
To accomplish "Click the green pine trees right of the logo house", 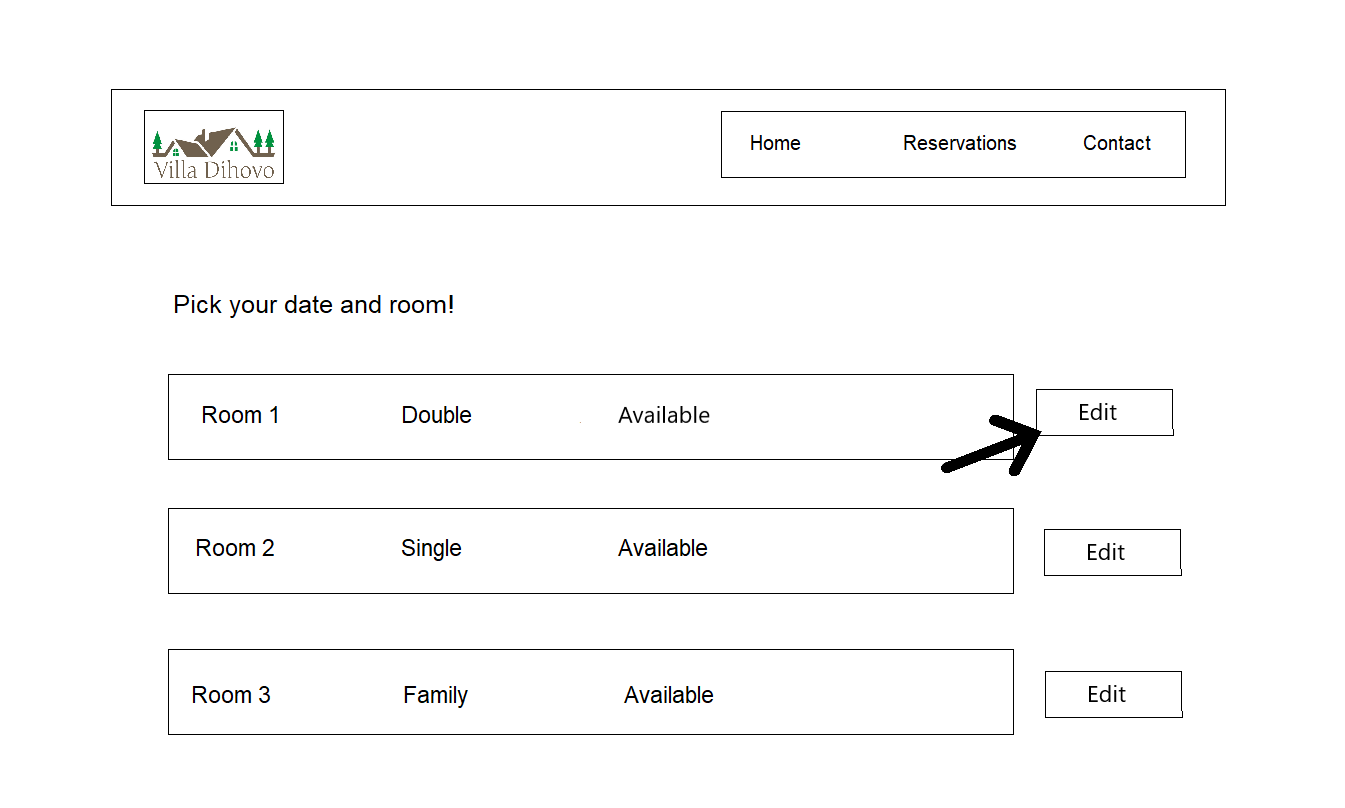I will [x=264, y=142].
